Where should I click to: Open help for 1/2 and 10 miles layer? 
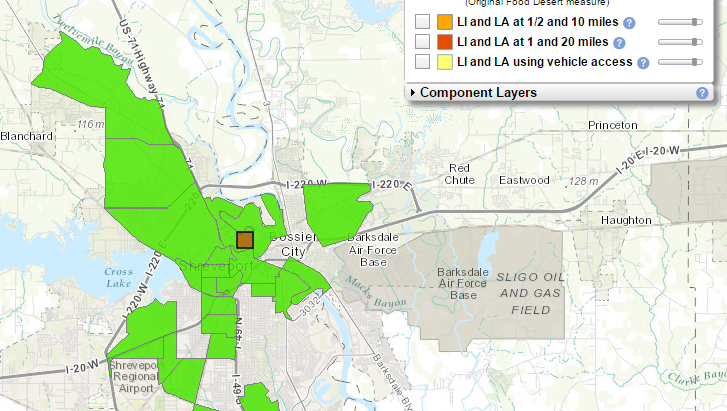tap(629, 23)
